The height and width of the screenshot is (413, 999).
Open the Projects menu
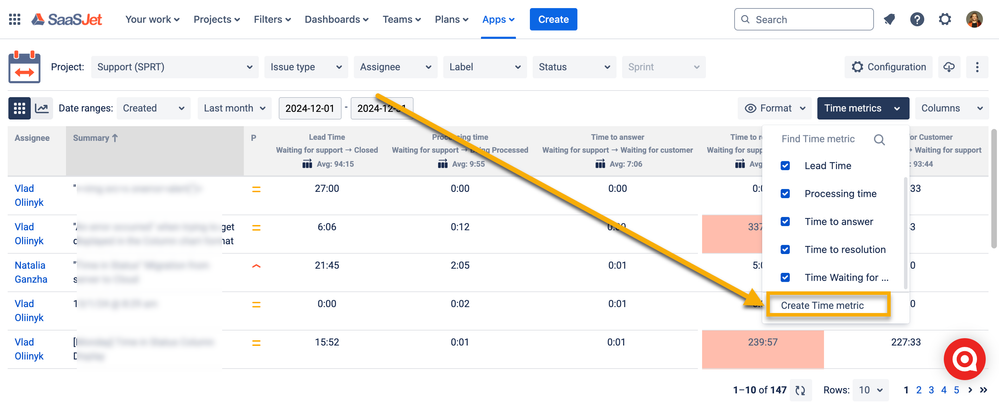217,20
